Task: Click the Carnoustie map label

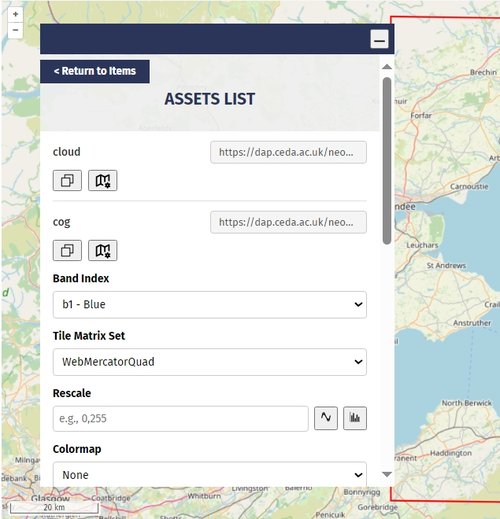Action: (x=469, y=186)
